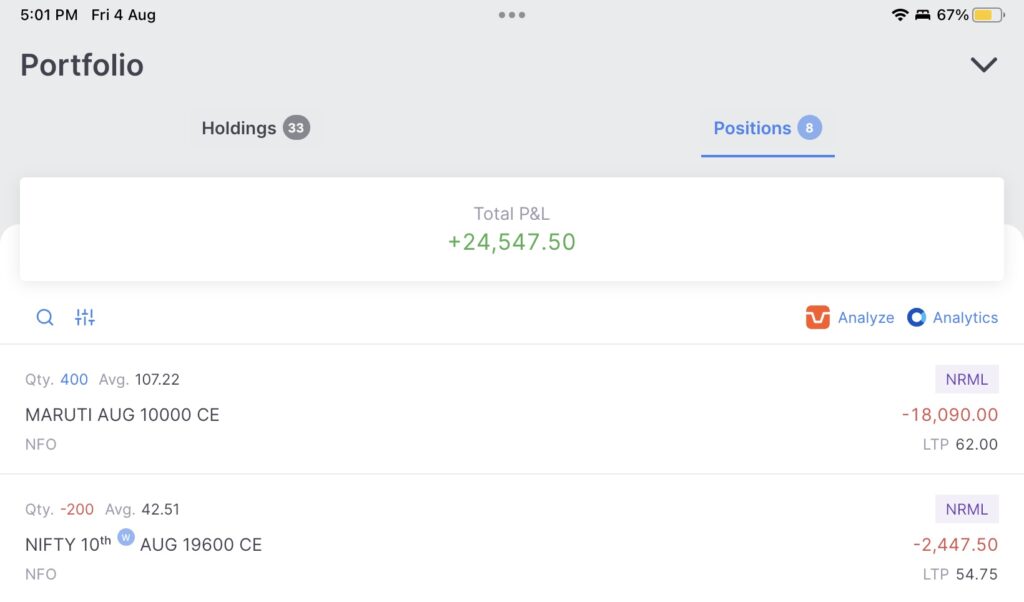Click the blue Analytics circle icon
The height and width of the screenshot is (602, 1024).
tap(916, 318)
